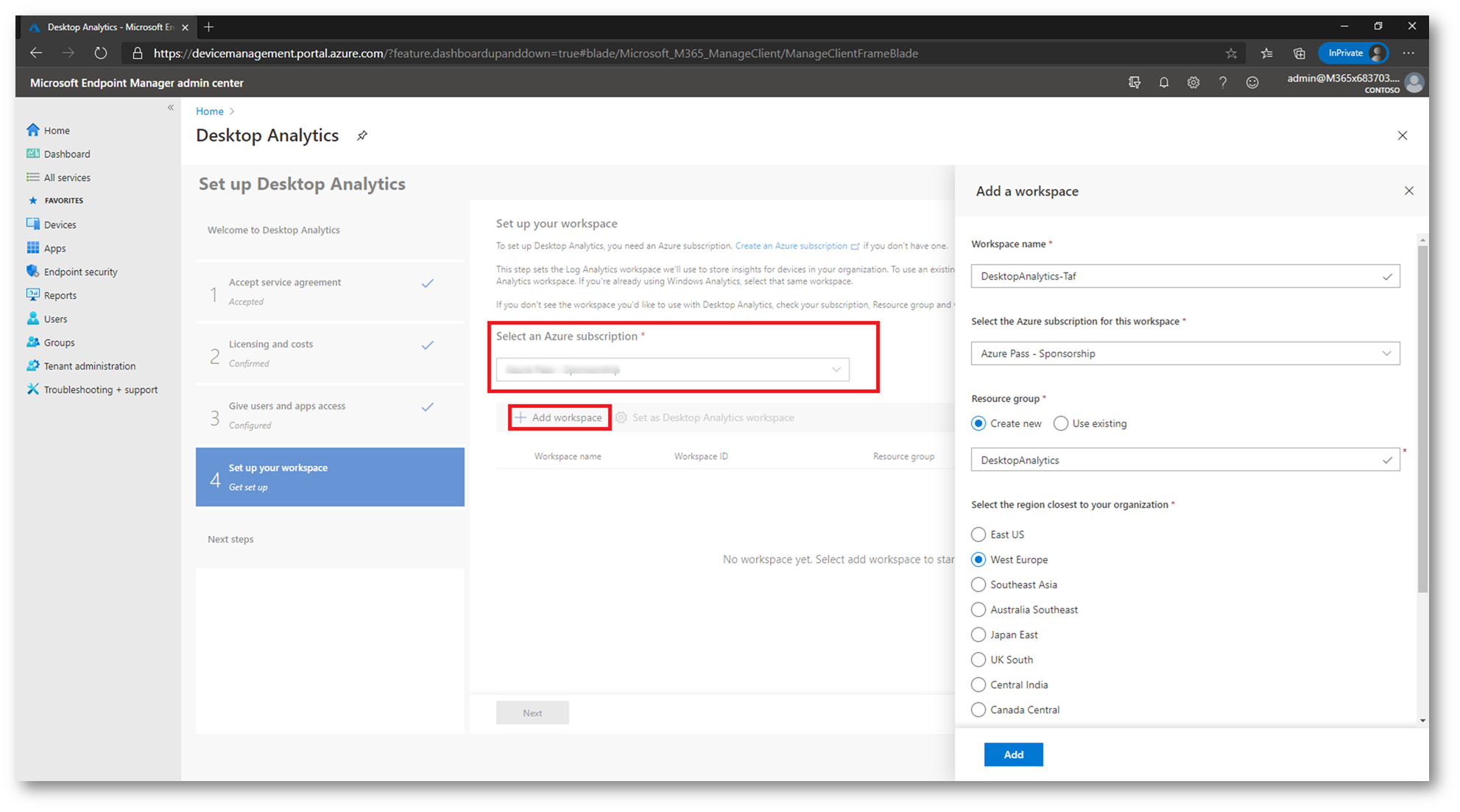
Task: Go back in the browser
Action: 36,53
